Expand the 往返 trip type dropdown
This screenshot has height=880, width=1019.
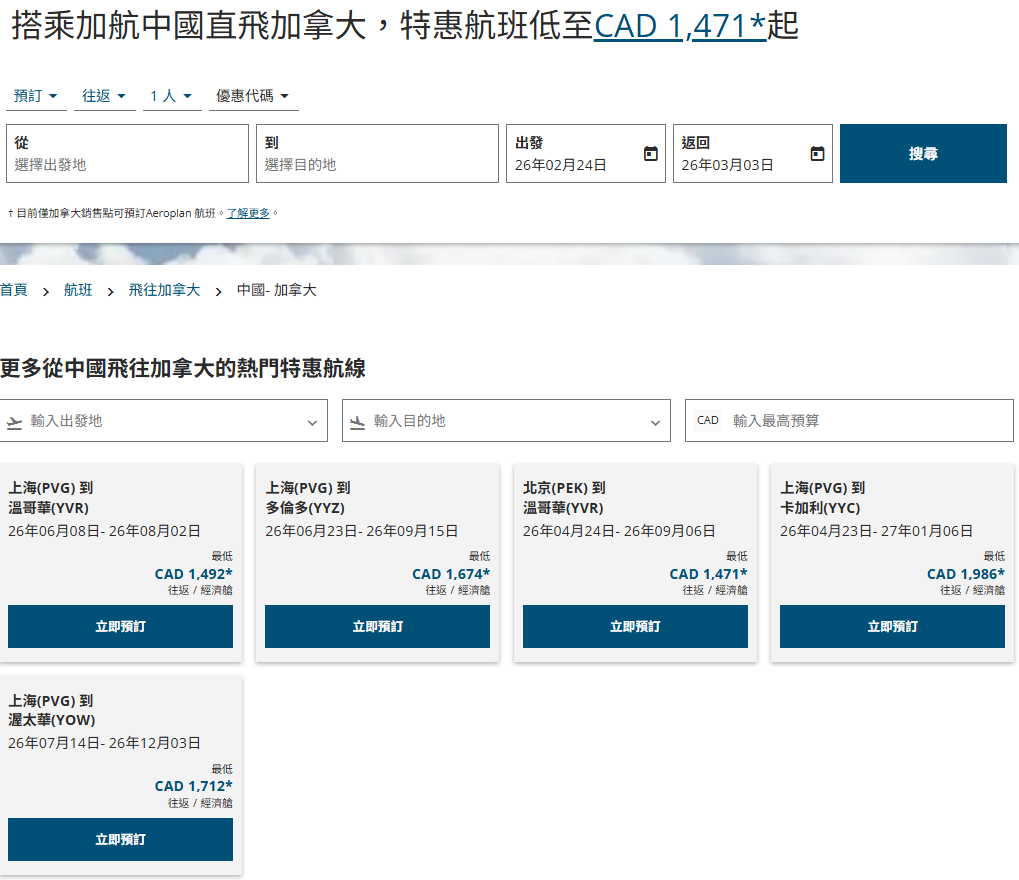pos(105,96)
